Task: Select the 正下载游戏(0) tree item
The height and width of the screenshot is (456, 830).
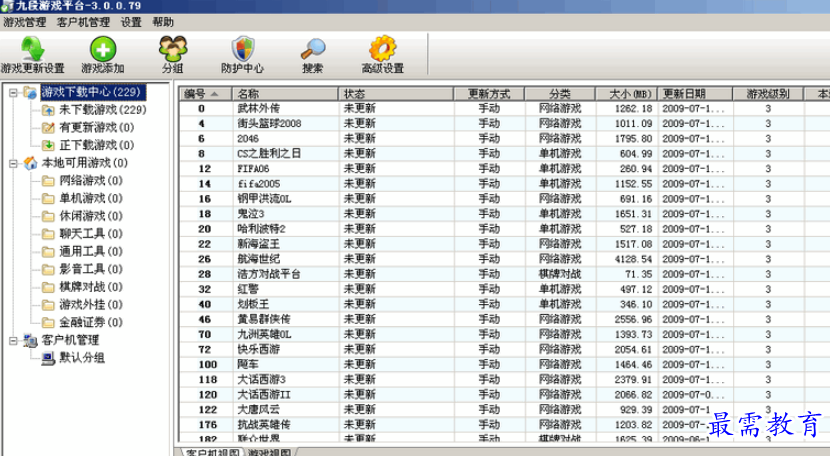Action: click(x=96, y=145)
